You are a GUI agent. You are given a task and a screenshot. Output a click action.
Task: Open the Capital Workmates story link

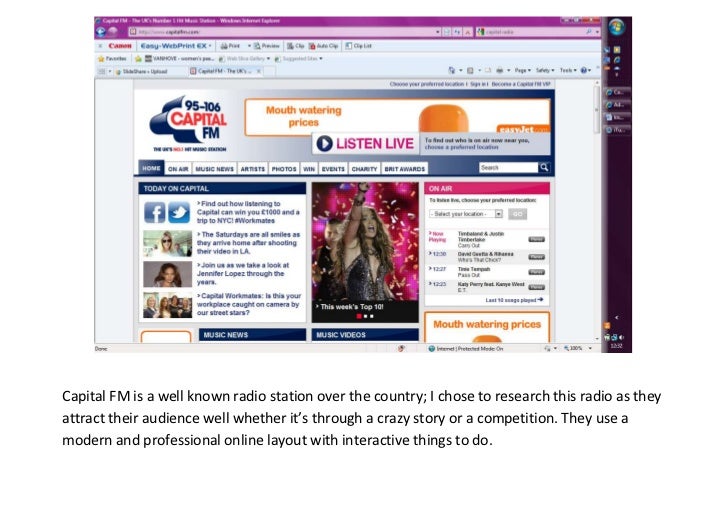point(249,304)
